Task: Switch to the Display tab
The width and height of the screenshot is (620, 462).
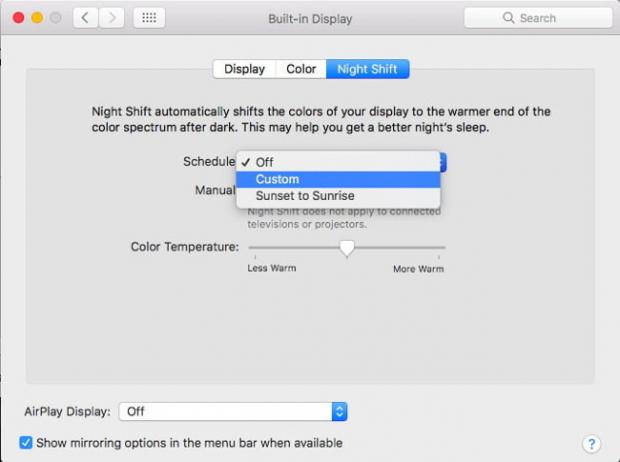Action: (x=244, y=69)
